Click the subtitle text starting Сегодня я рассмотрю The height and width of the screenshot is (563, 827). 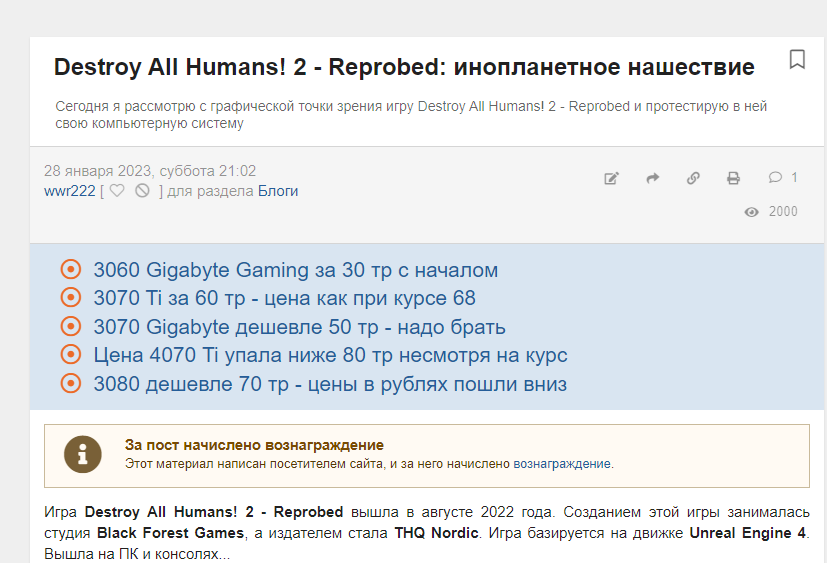pyautogui.click(x=411, y=114)
